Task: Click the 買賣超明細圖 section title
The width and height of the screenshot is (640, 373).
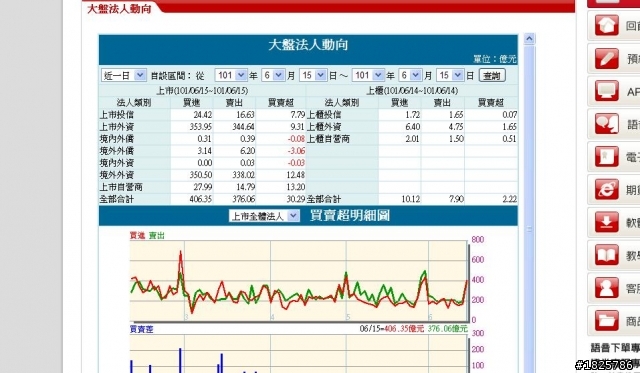Action: coord(350,215)
